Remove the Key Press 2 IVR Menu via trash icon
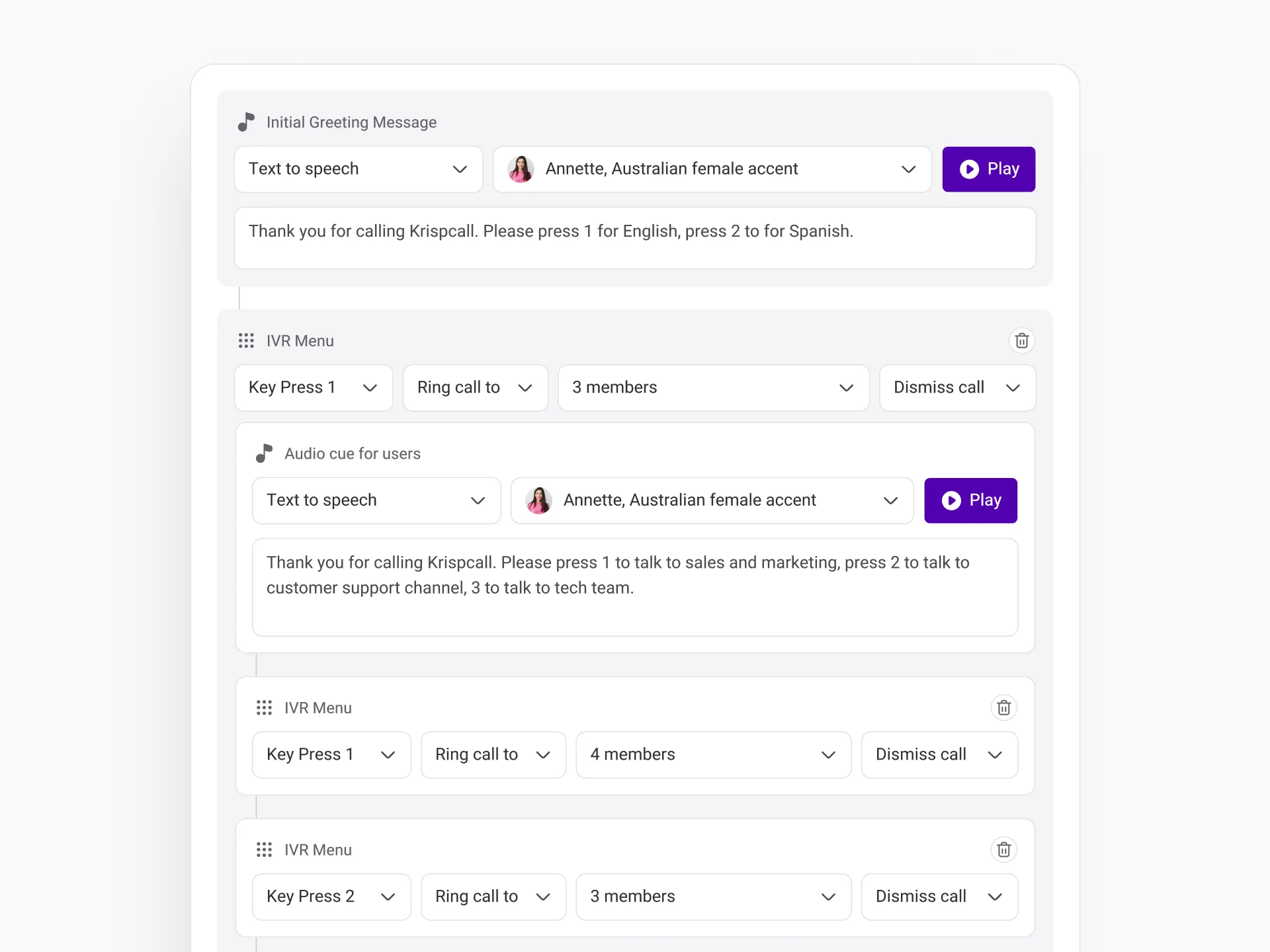 click(x=1003, y=850)
